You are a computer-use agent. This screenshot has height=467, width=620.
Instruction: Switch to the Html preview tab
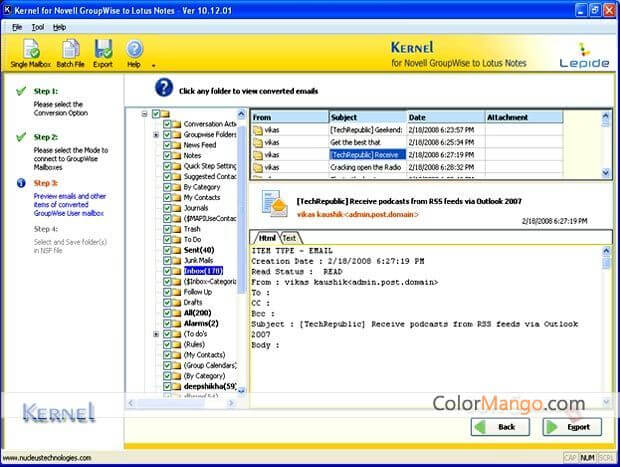[267, 238]
